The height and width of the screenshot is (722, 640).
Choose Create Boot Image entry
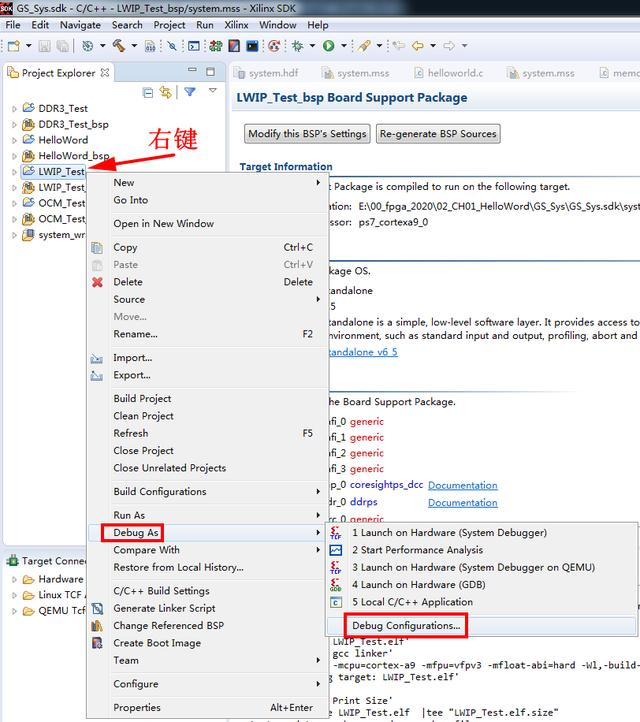tap(208, 643)
